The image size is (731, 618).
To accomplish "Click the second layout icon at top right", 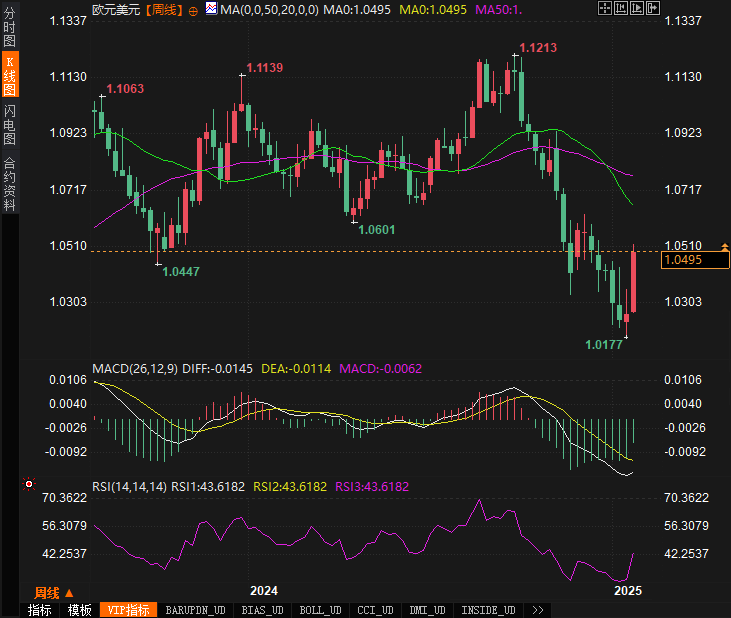I will [620, 9].
